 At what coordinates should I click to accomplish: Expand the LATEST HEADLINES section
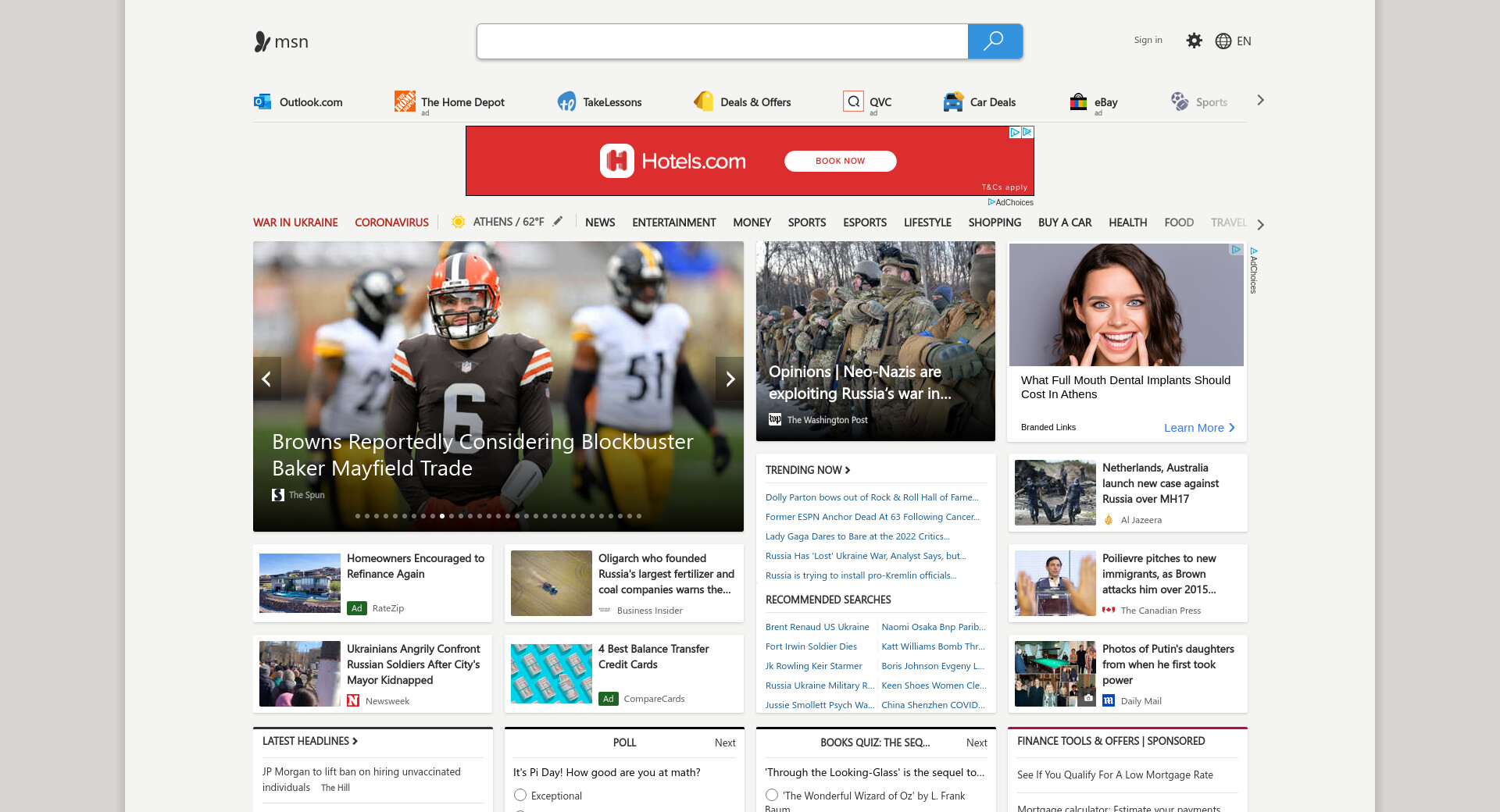[x=310, y=741]
